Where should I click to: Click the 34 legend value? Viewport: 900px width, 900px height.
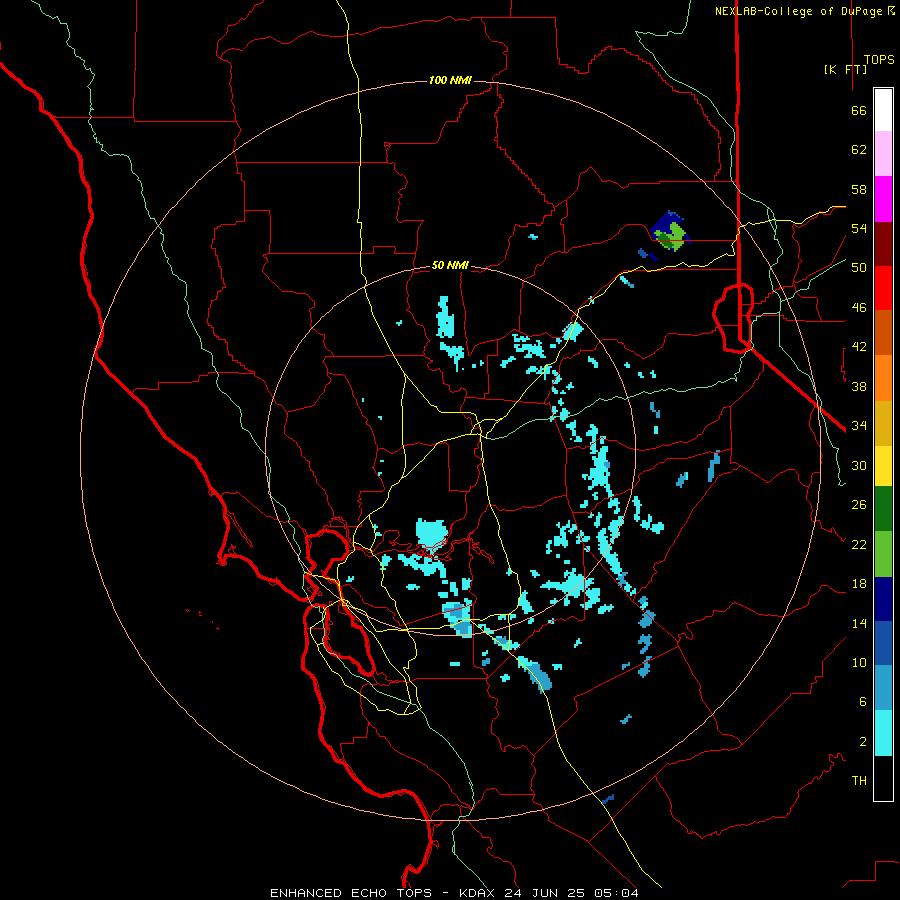coord(859,426)
